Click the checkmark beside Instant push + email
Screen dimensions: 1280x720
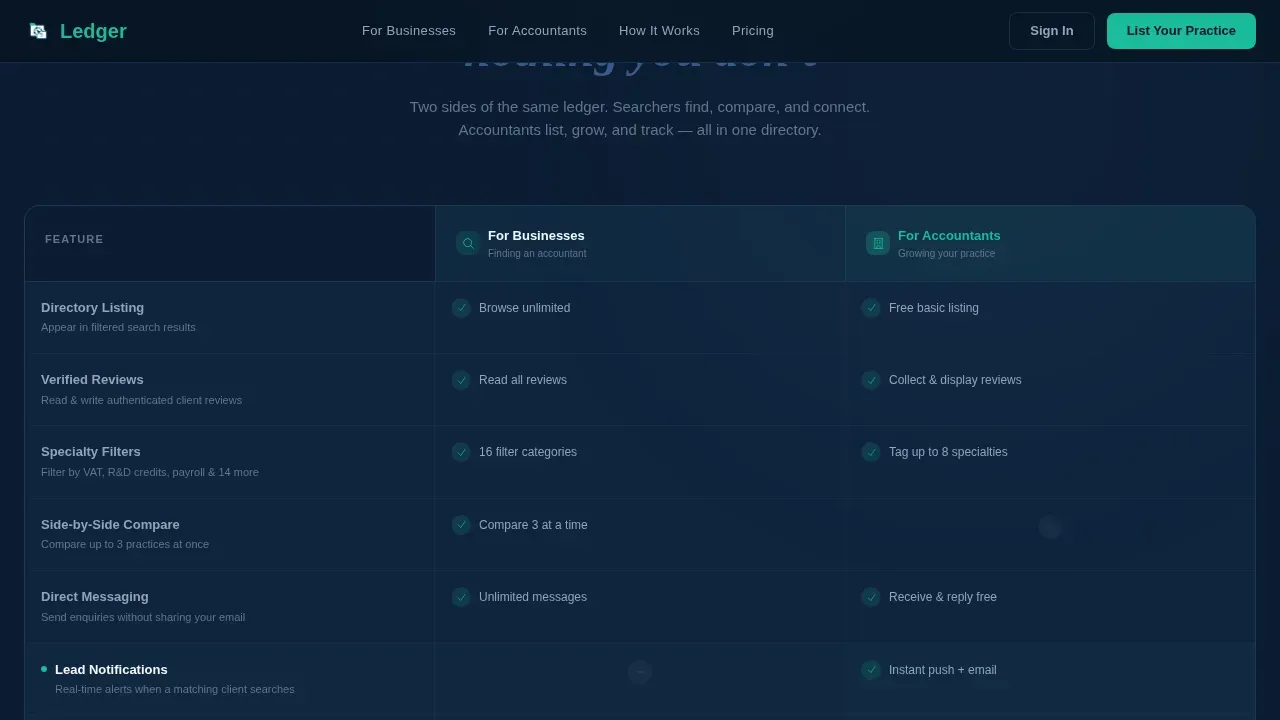(871, 670)
